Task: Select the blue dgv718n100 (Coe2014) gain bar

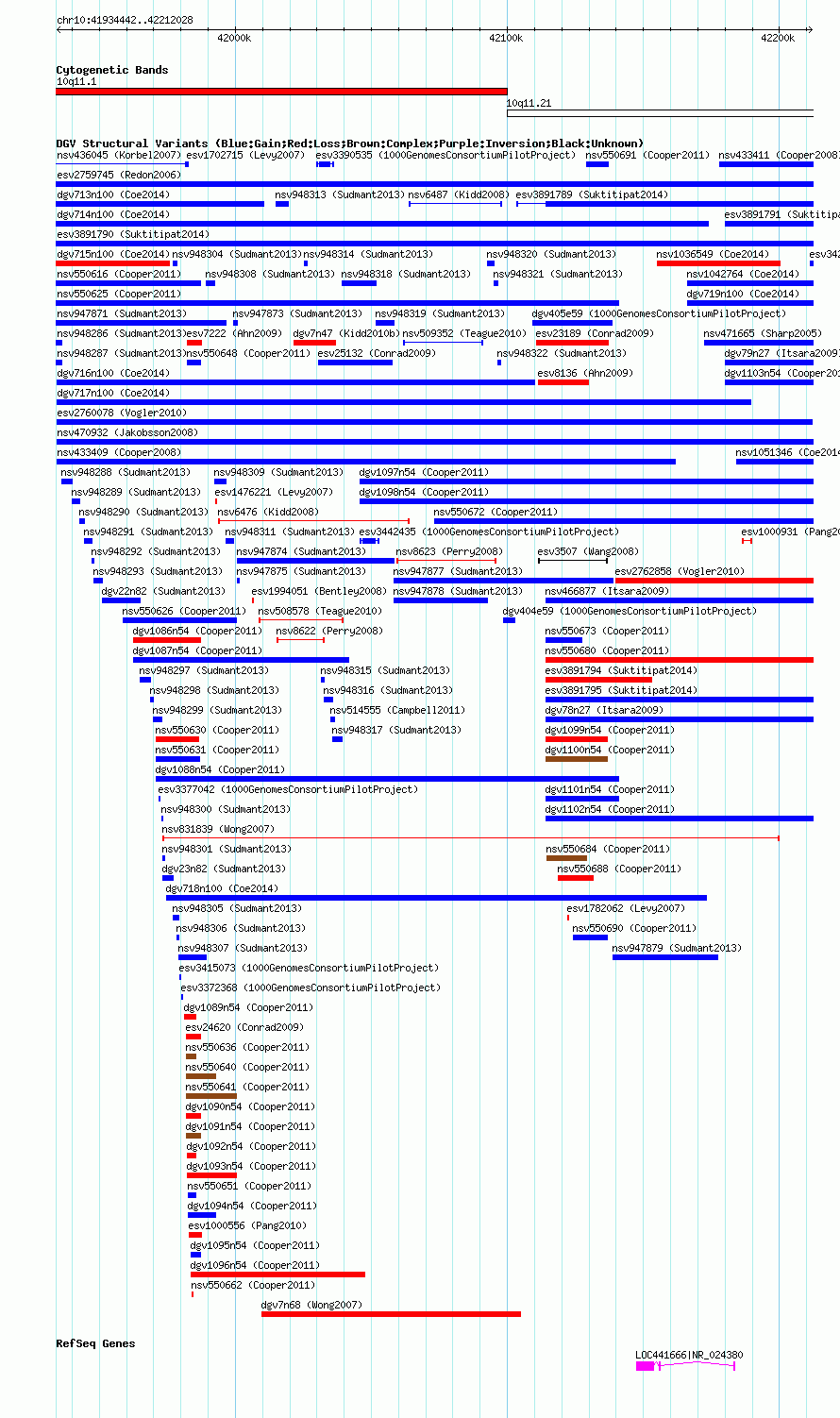Action: (436, 897)
